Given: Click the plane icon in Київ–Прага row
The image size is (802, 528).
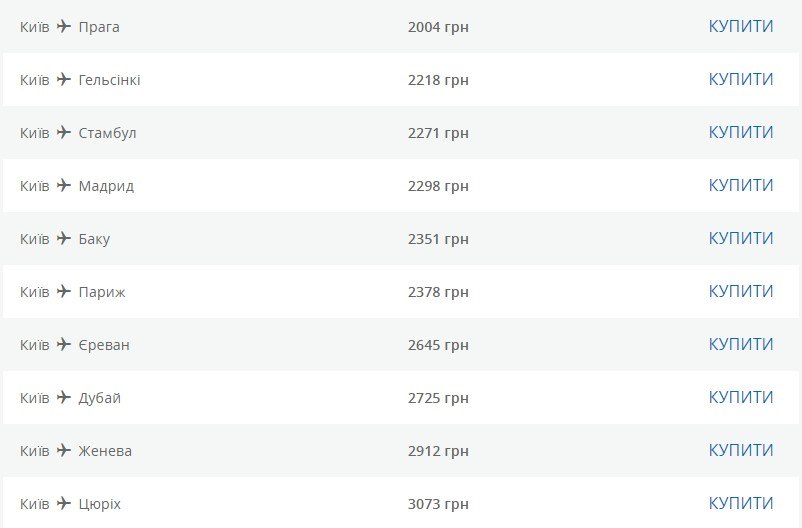Looking at the screenshot, I should pyautogui.click(x=64, y=26).
